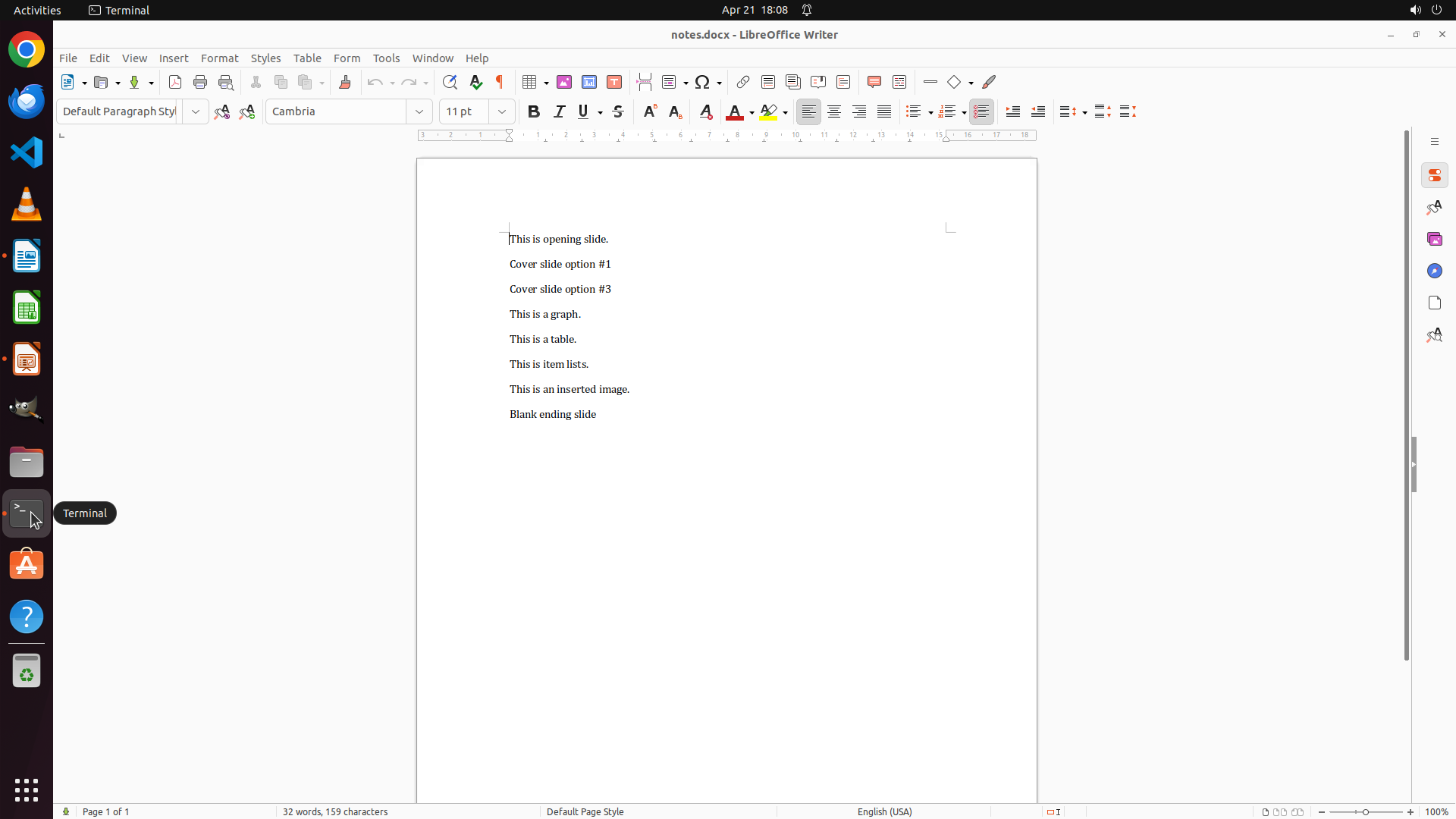
Task: Open the sidebar Gallery panel
Action: (x=1434, y=239)
